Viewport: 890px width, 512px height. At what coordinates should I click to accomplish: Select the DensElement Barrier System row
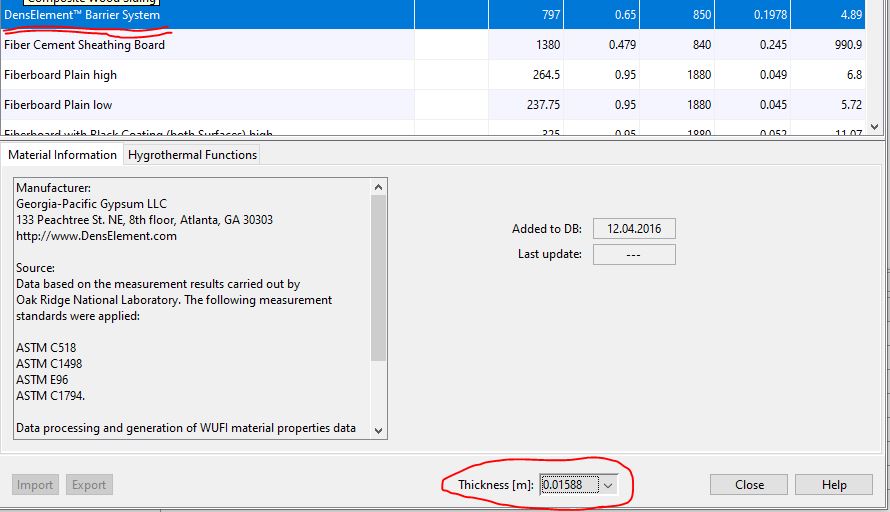point(82,15)
